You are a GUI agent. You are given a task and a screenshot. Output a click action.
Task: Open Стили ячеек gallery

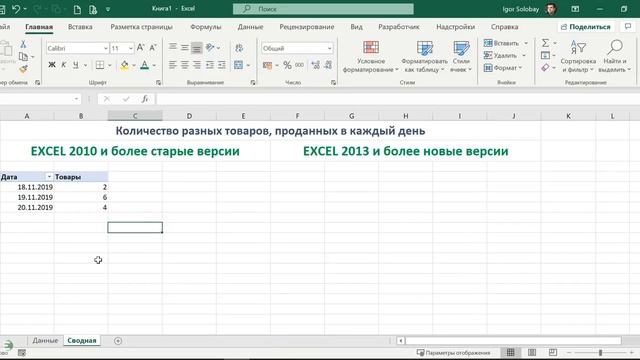coord(461,56)
